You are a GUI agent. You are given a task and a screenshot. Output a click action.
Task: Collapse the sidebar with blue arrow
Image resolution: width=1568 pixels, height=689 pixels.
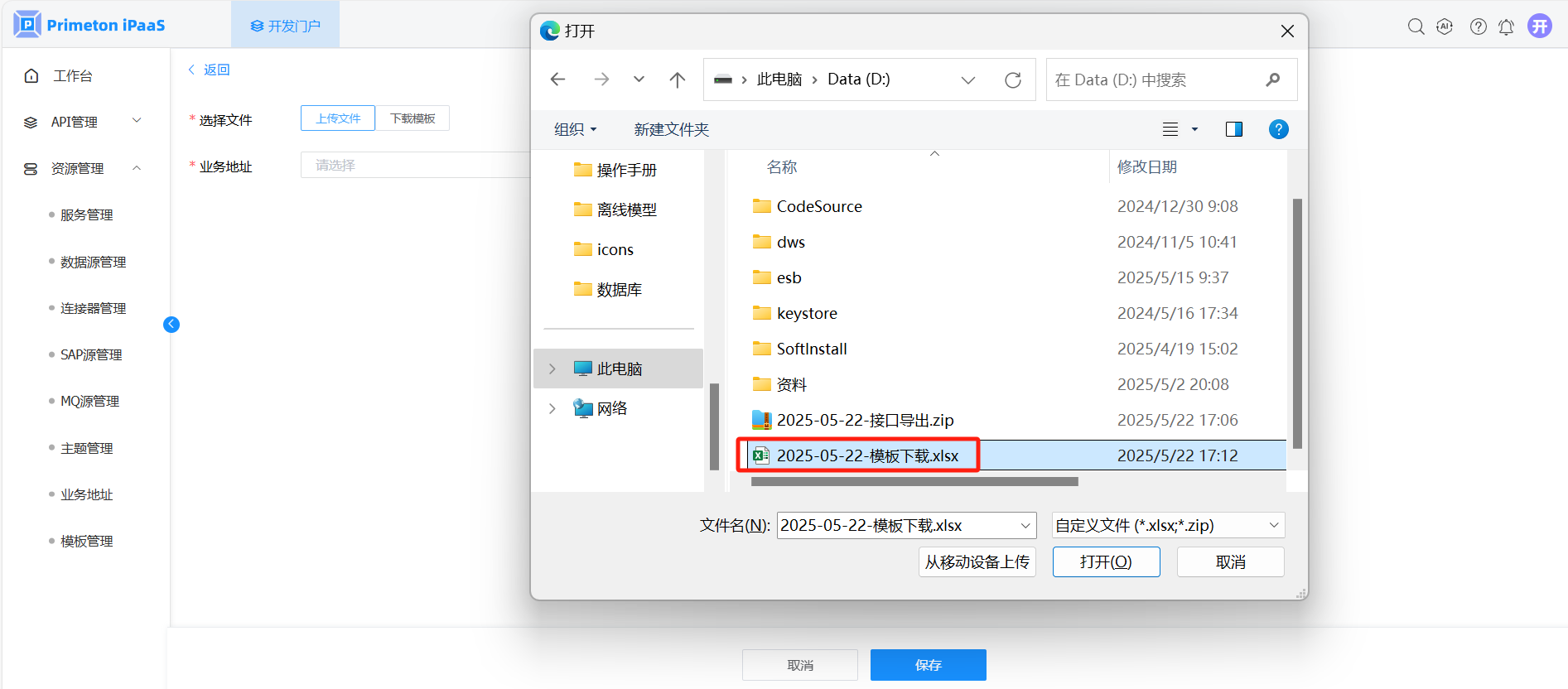coord(171,325)
